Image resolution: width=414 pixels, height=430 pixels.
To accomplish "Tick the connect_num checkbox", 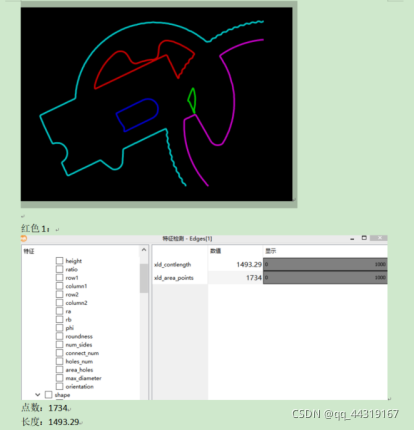I will point(59,353).
